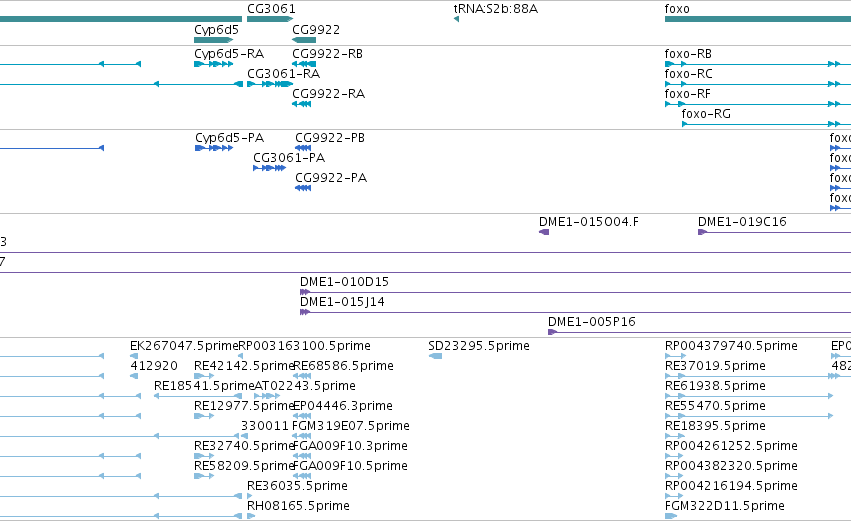Click the CG3061 gene arrow bar
Screen dimensions: 851x521
coord(270,20)
